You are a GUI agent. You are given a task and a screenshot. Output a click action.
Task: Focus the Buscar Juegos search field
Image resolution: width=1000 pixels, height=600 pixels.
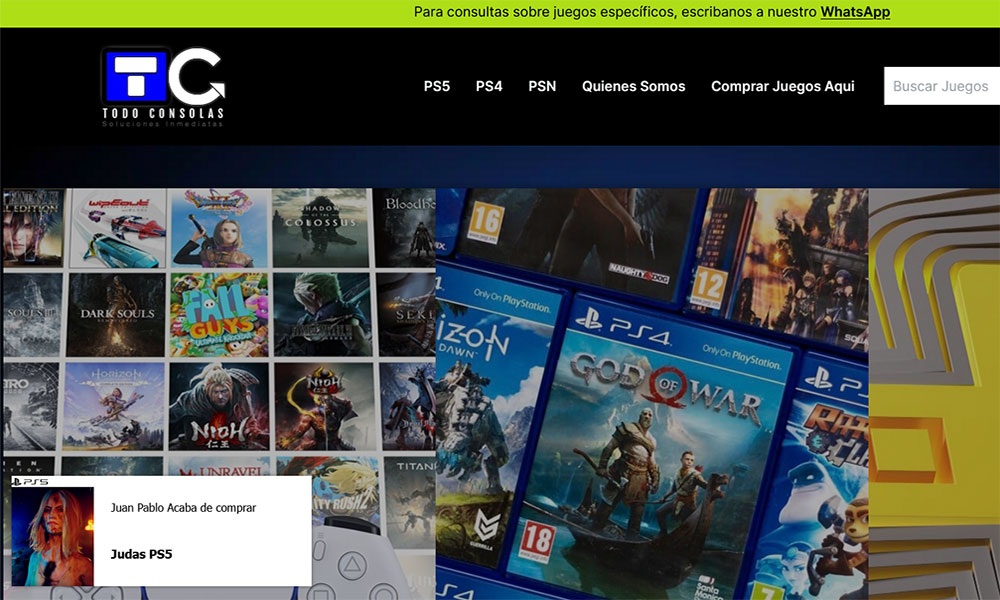[940, 86]
